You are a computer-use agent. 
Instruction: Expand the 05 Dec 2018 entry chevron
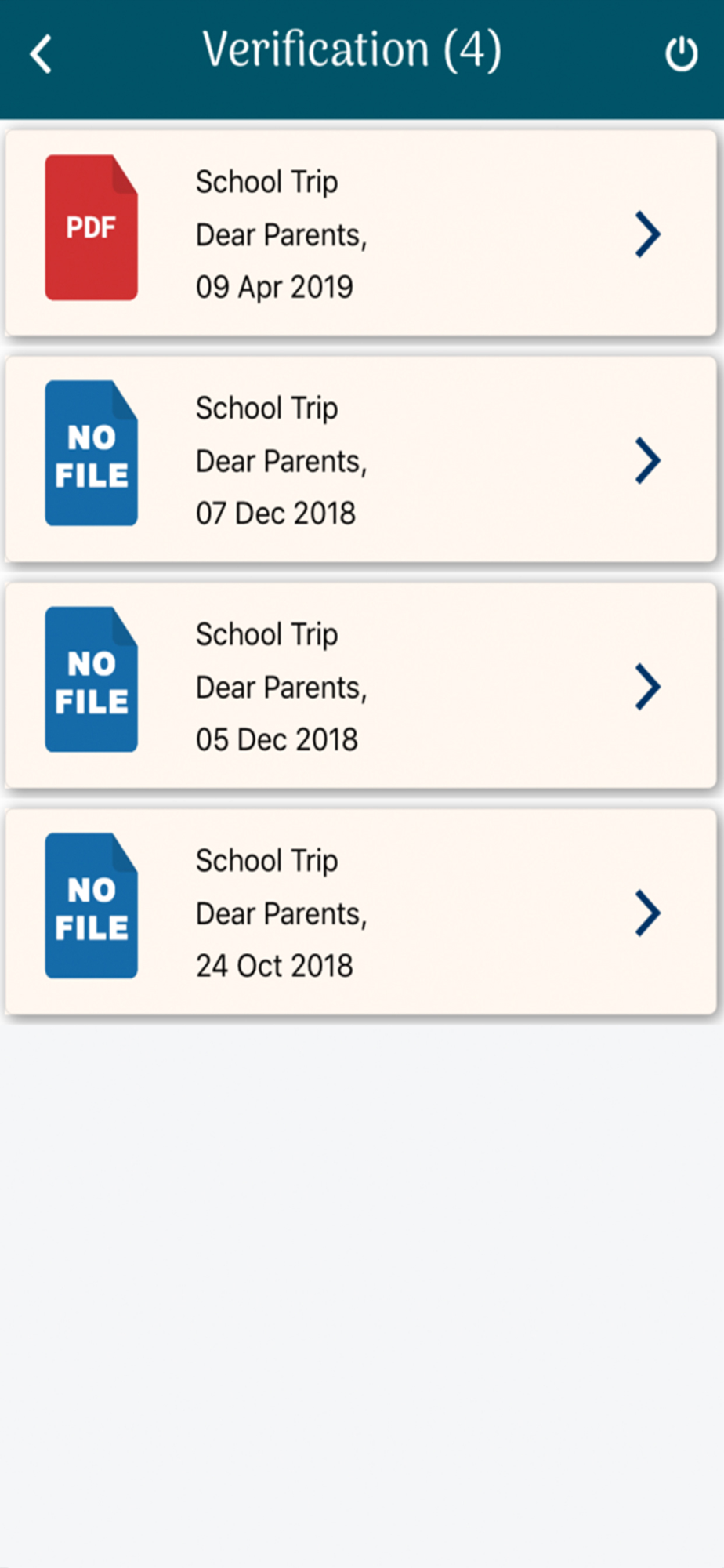[648, 687]
